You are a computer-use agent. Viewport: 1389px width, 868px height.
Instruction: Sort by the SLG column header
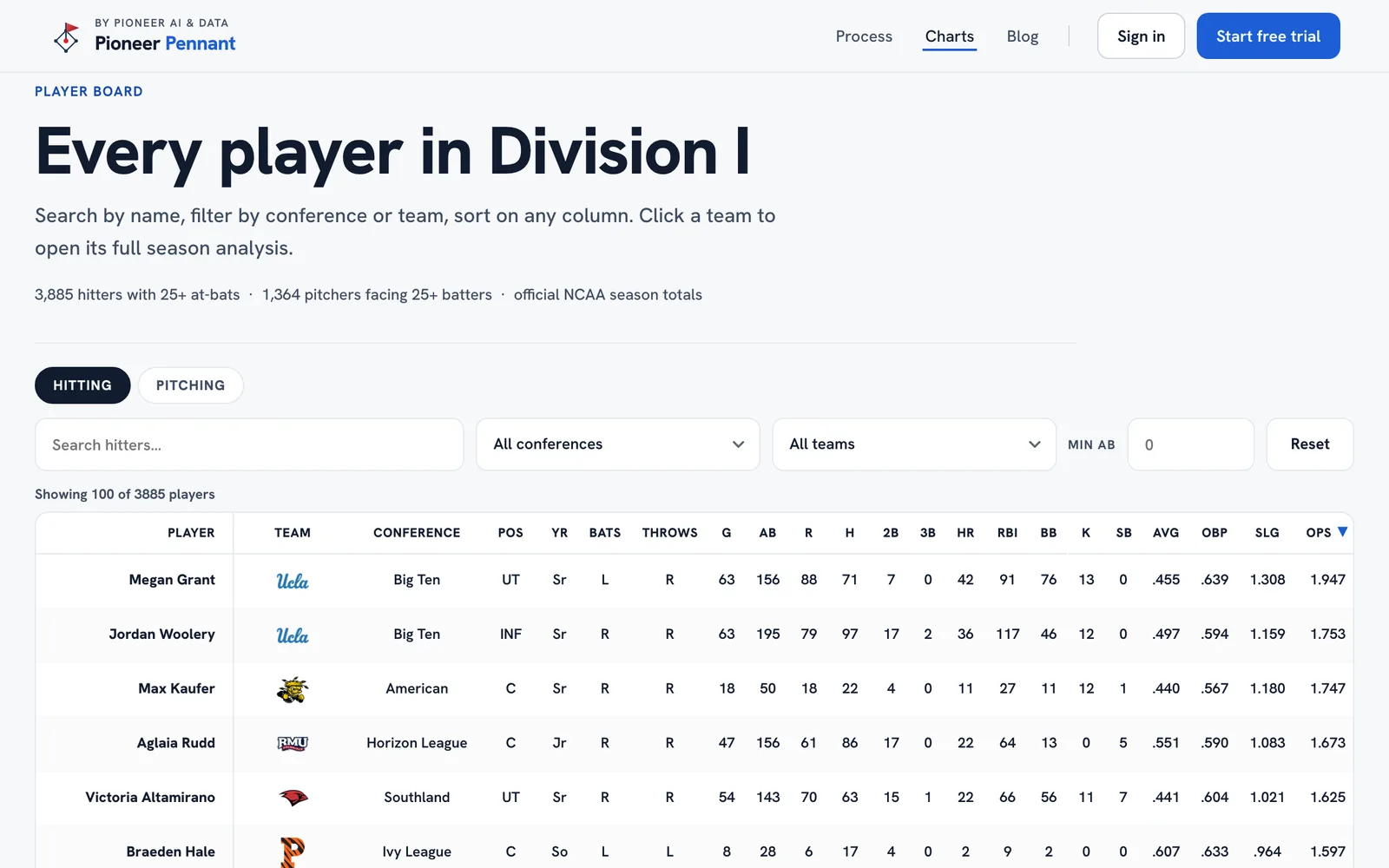[x=1267, y=533]
